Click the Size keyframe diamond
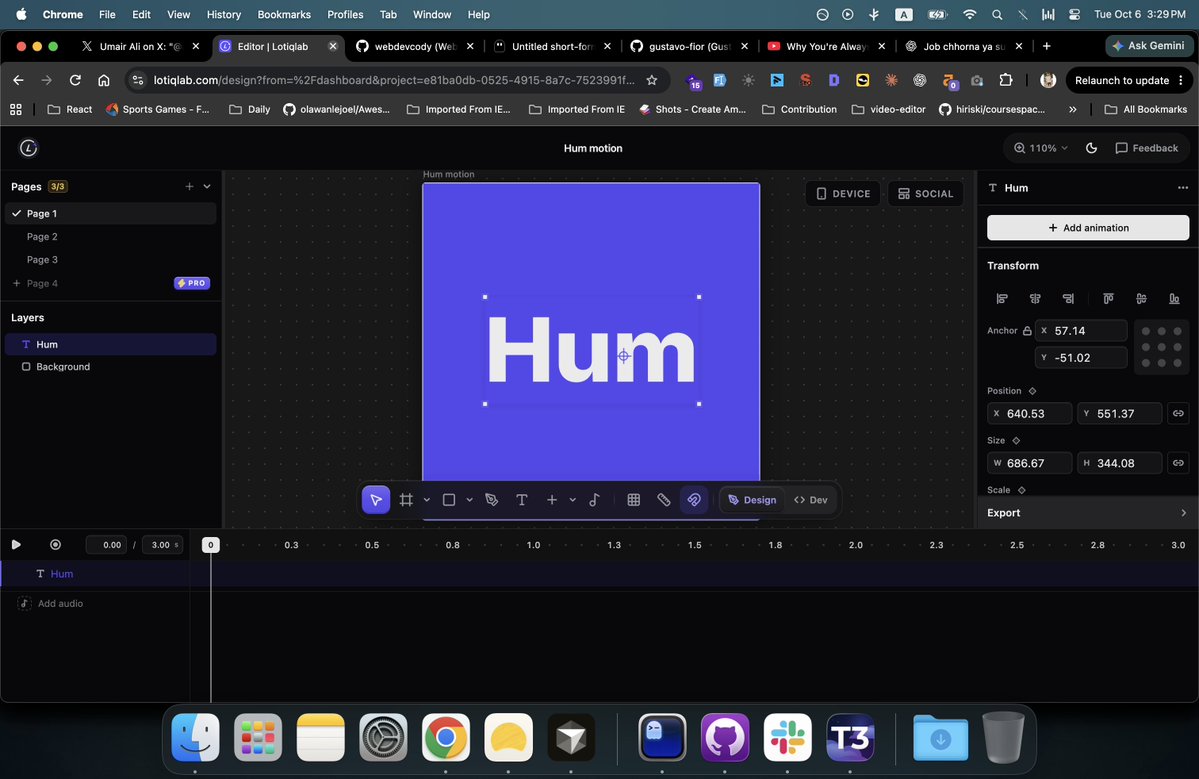1199x779 pixels. coord(1016,440)
